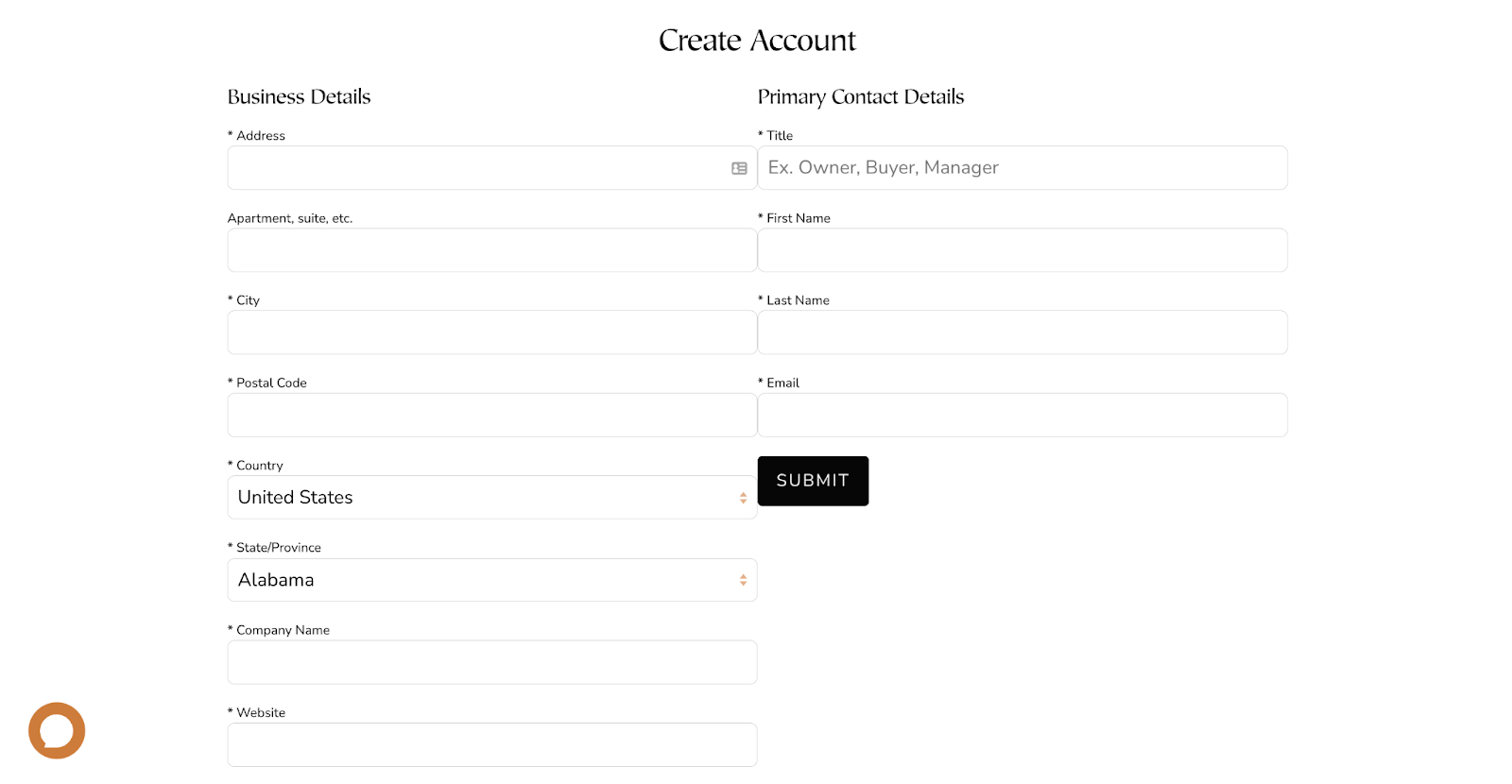Click into the Apartment, suite, etc. field

(x=491, y=250)
